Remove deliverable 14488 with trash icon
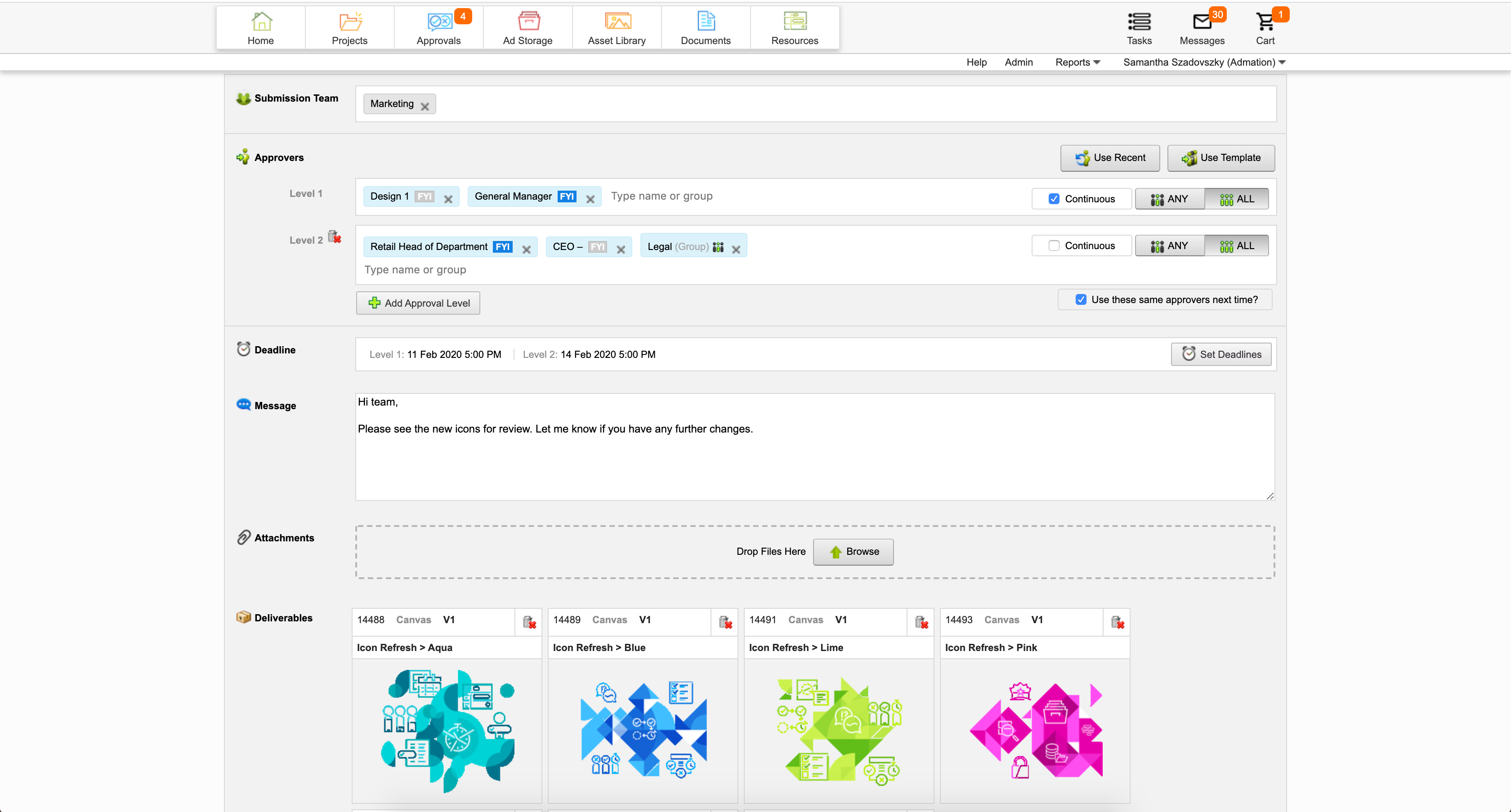 point(529,622)
